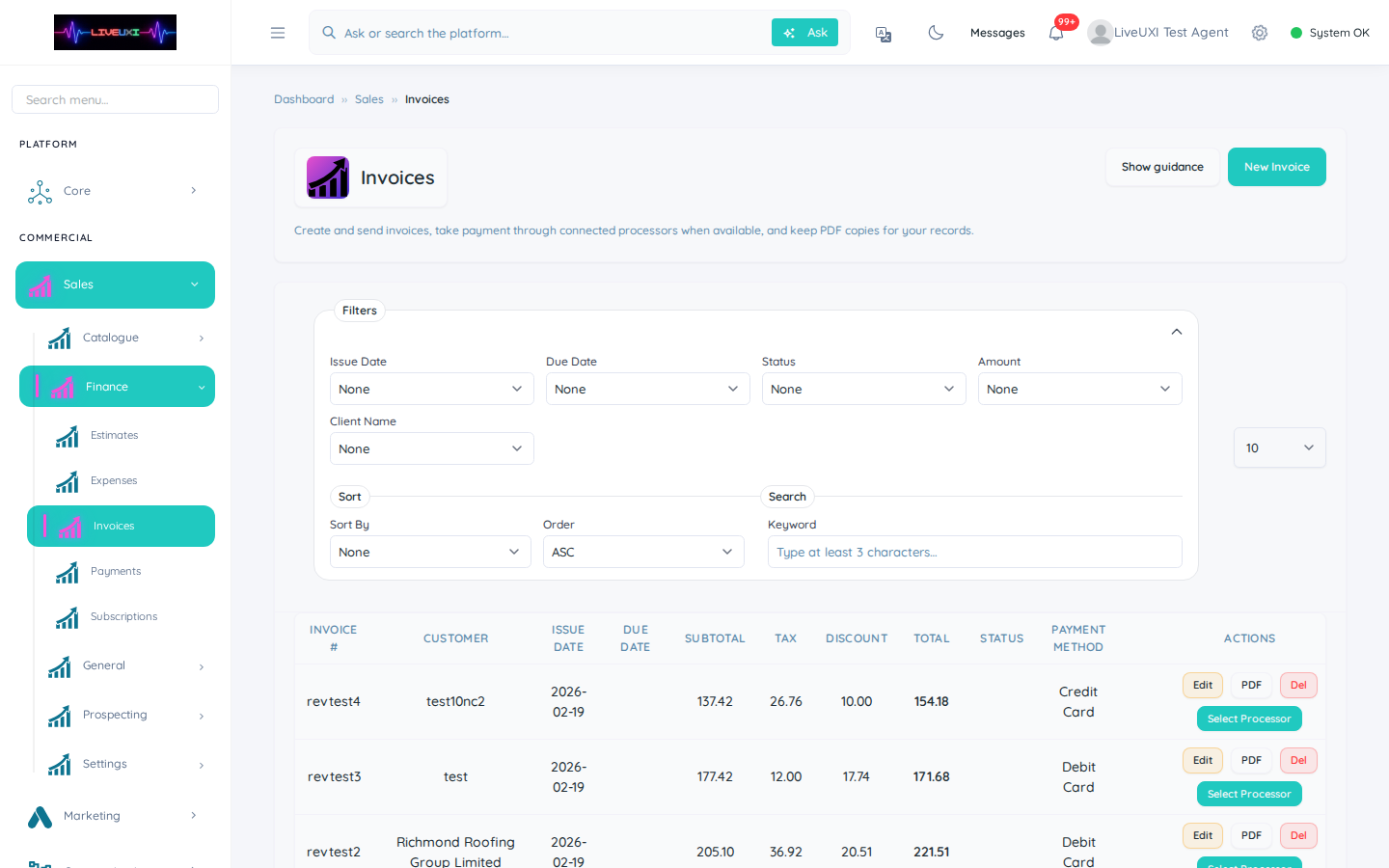Delete invoice revtest4
This screenshot has height=868, width=1389.
1298,686
